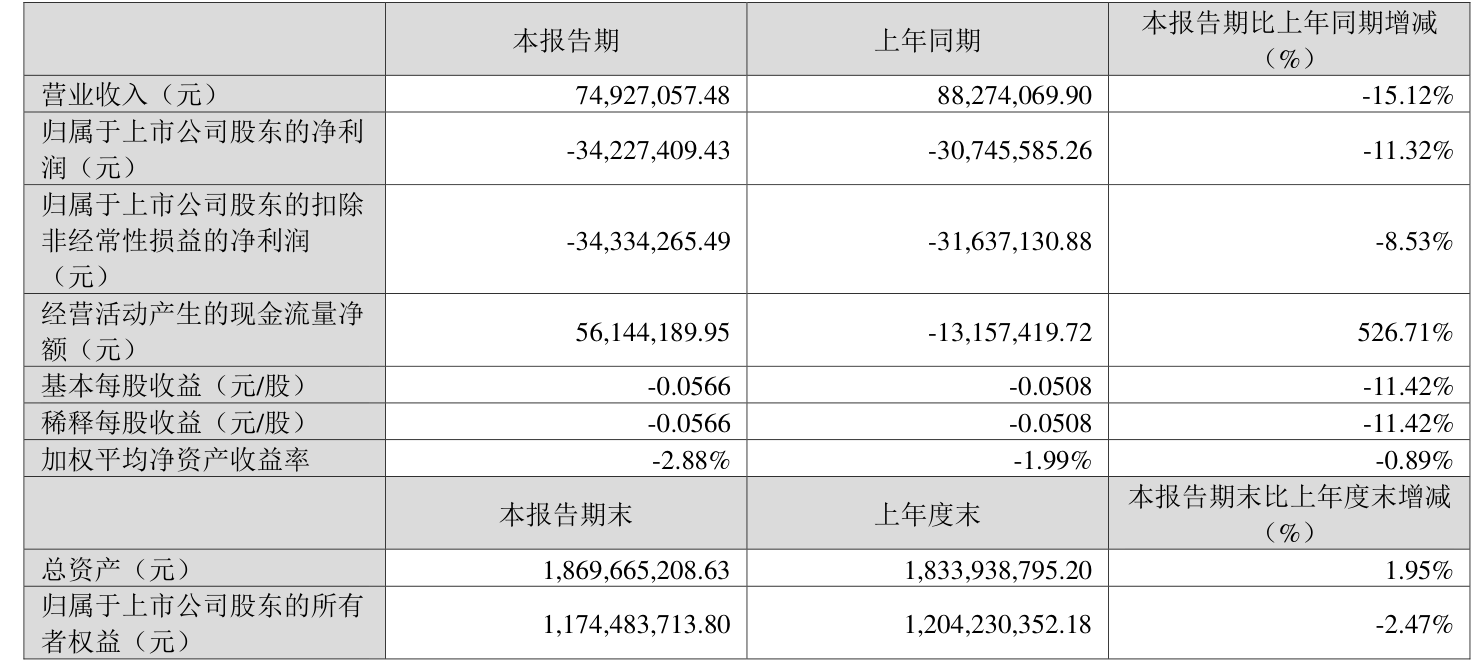Click the 稀释每股收益（元/股） label
The image size is (1480, 668).
169,423
